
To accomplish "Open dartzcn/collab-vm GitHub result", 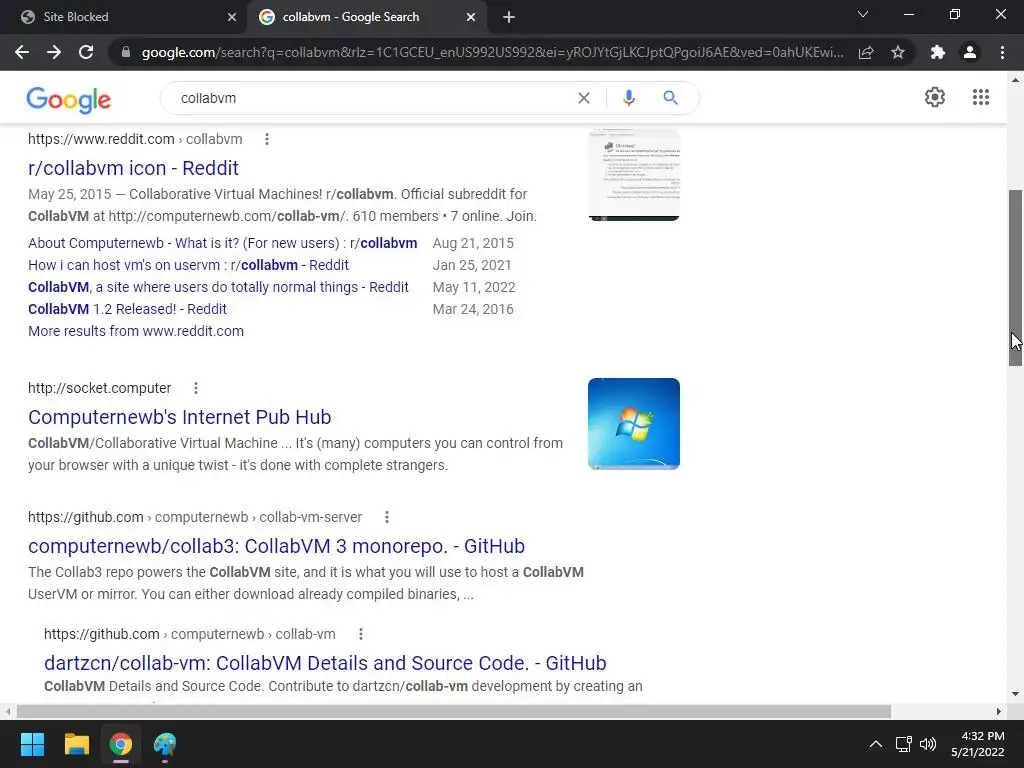I will [x=325, y=663].
